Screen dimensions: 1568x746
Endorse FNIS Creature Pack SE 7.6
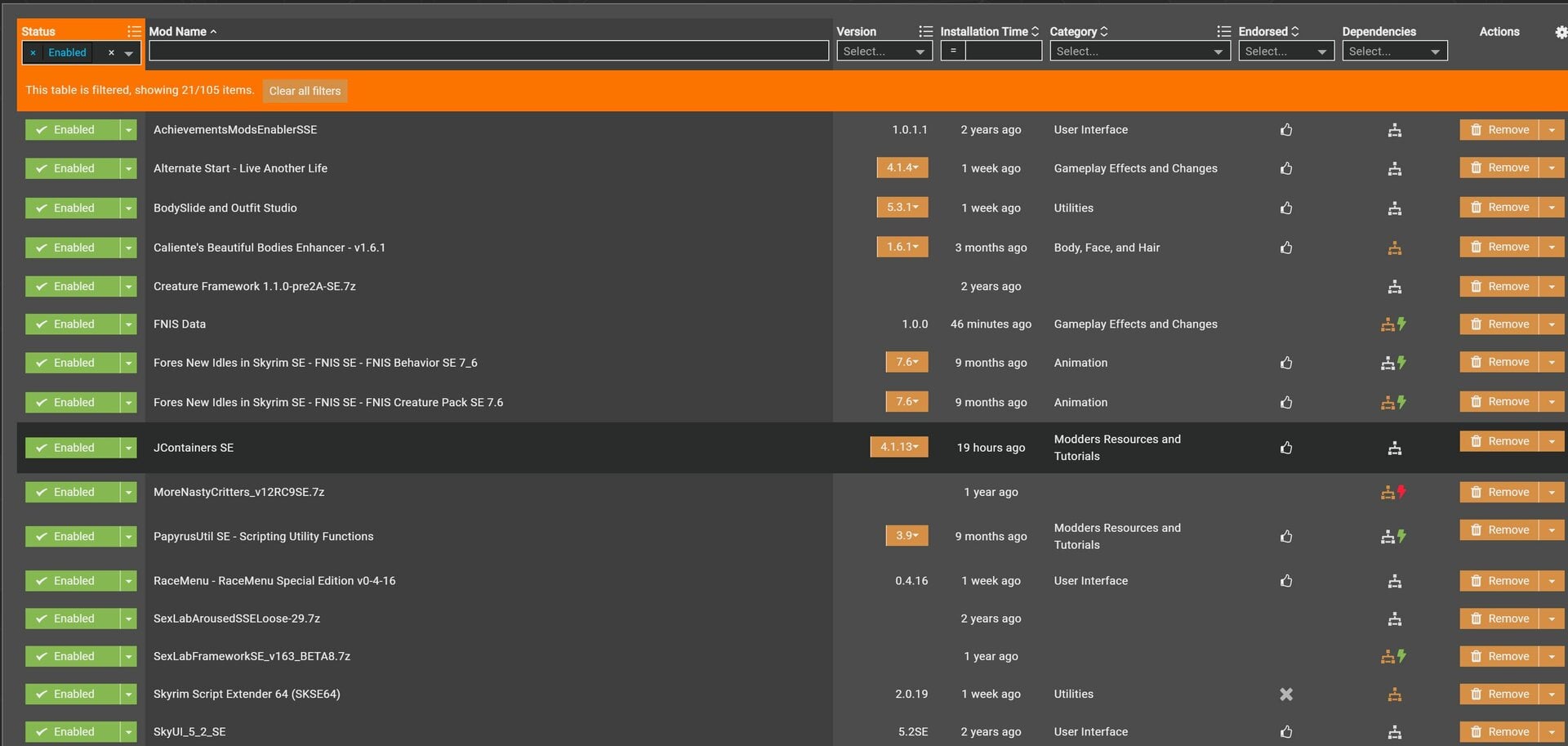click(x=1286, y=402)
